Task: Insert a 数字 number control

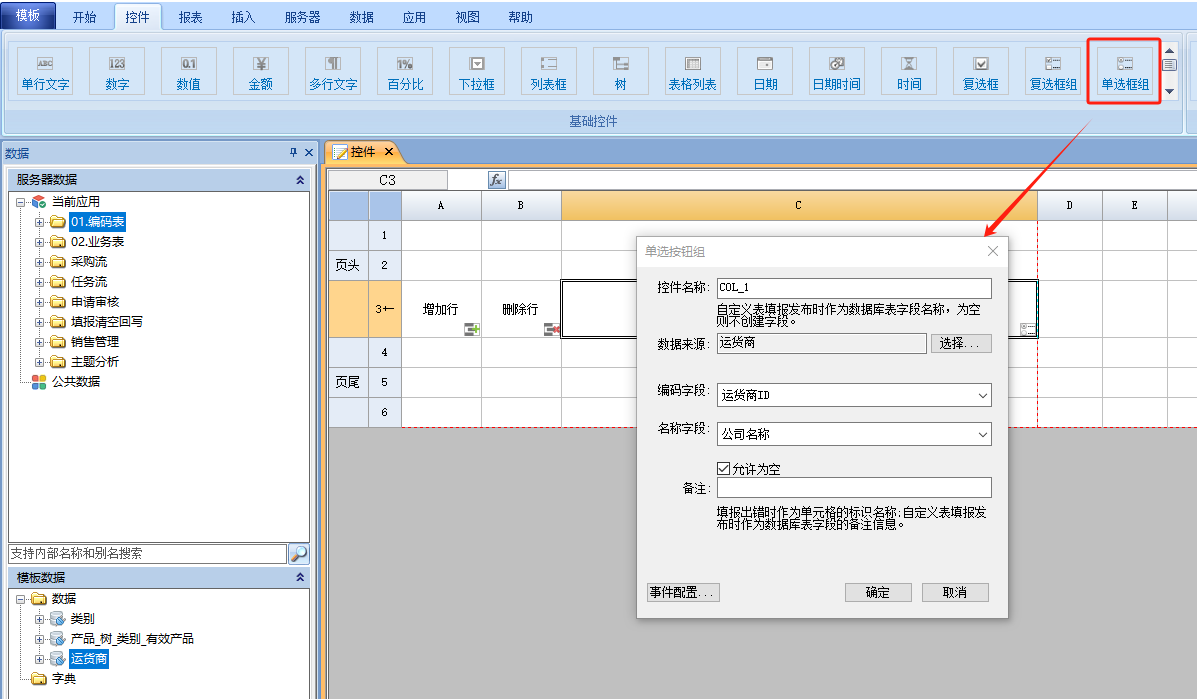Action: point(117,72)
